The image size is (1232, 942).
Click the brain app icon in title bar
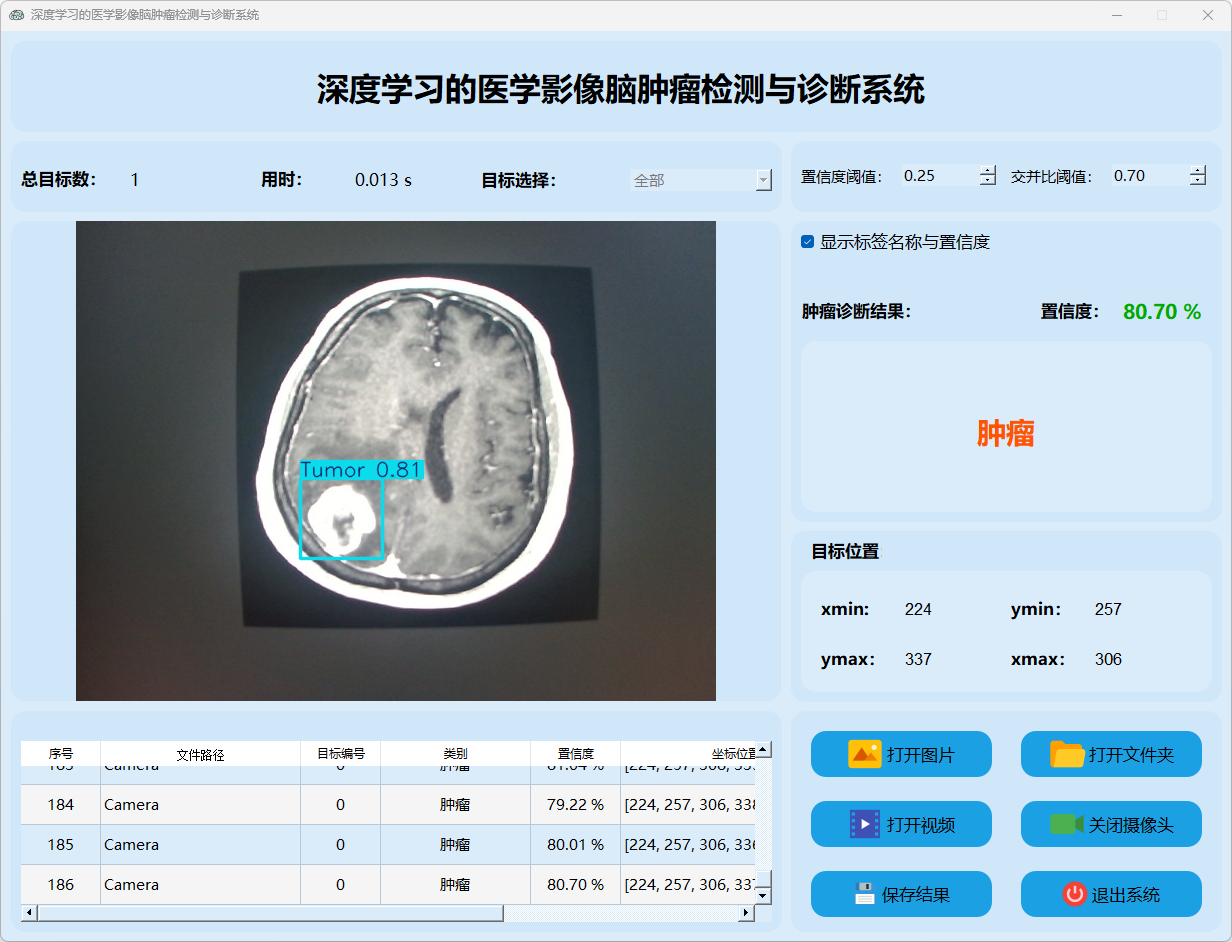(x=16, y=15)
